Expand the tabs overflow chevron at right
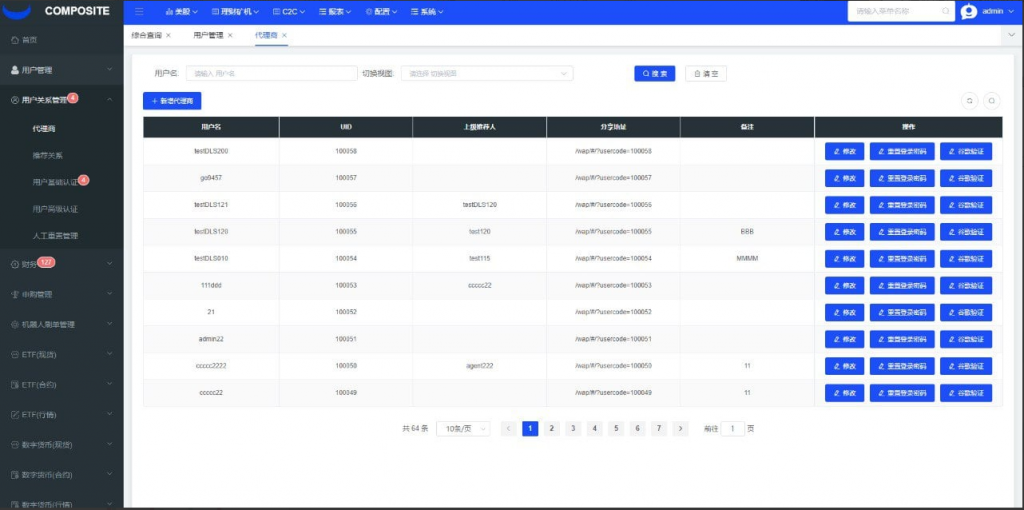Viewport: 1024px width, 510px height. [x=1010, y=35]
